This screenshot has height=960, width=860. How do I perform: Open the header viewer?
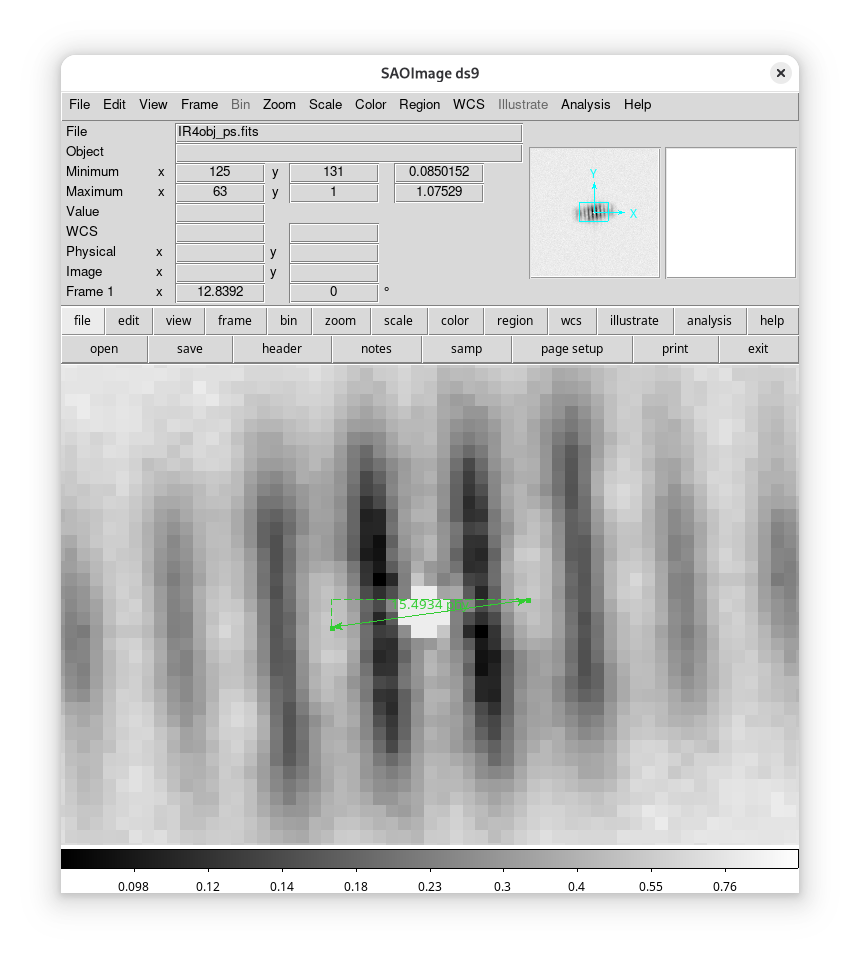tap(281, 349)
